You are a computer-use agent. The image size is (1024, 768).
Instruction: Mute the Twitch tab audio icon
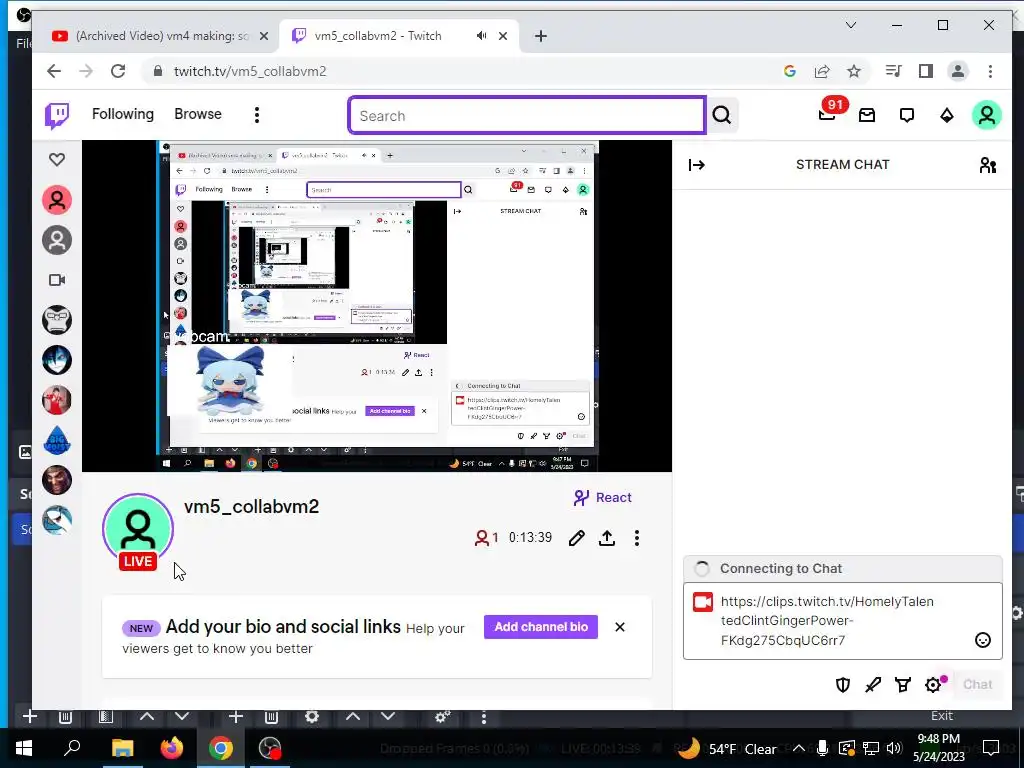point(481,36)
